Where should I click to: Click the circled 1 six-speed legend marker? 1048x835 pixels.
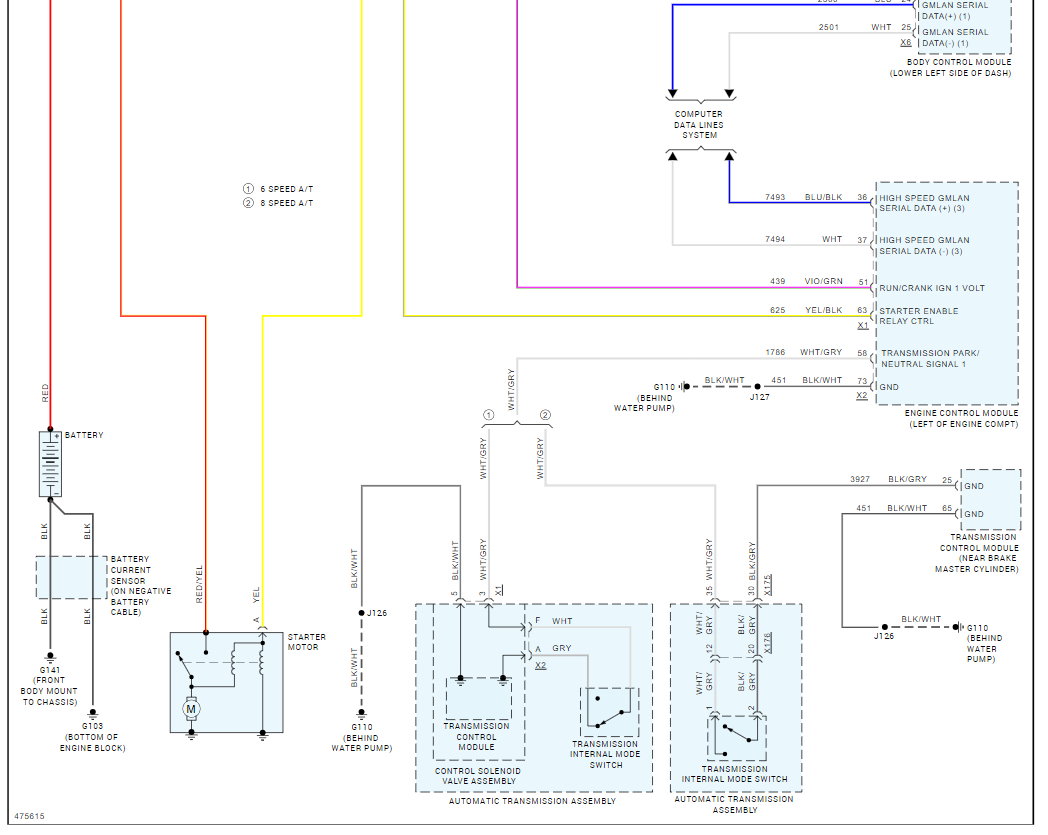click(249, 189)
